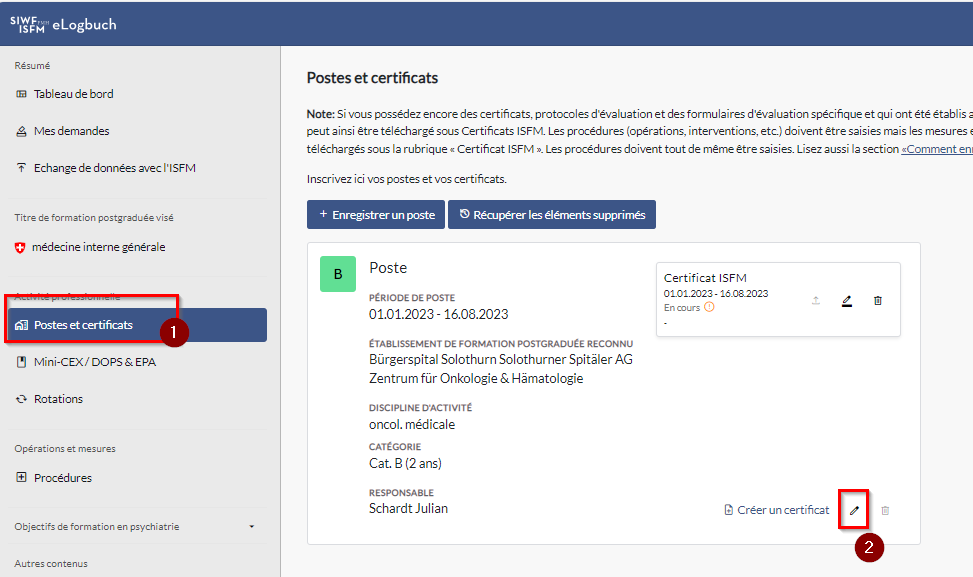The height and width of the screenshot is (577, 973).
Task: Delete the Certificat ISFM entry
Action: click(x=877, y=301)
